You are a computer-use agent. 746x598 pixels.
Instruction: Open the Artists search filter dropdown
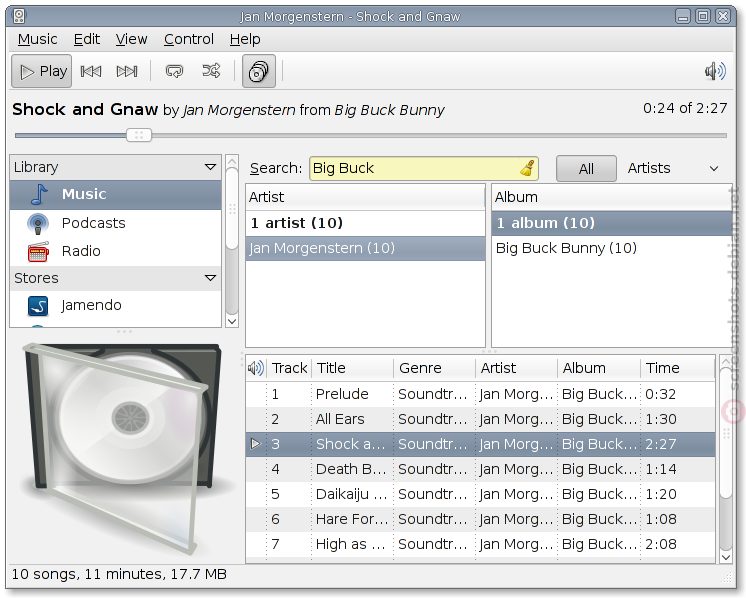click(x=673, y=168)
